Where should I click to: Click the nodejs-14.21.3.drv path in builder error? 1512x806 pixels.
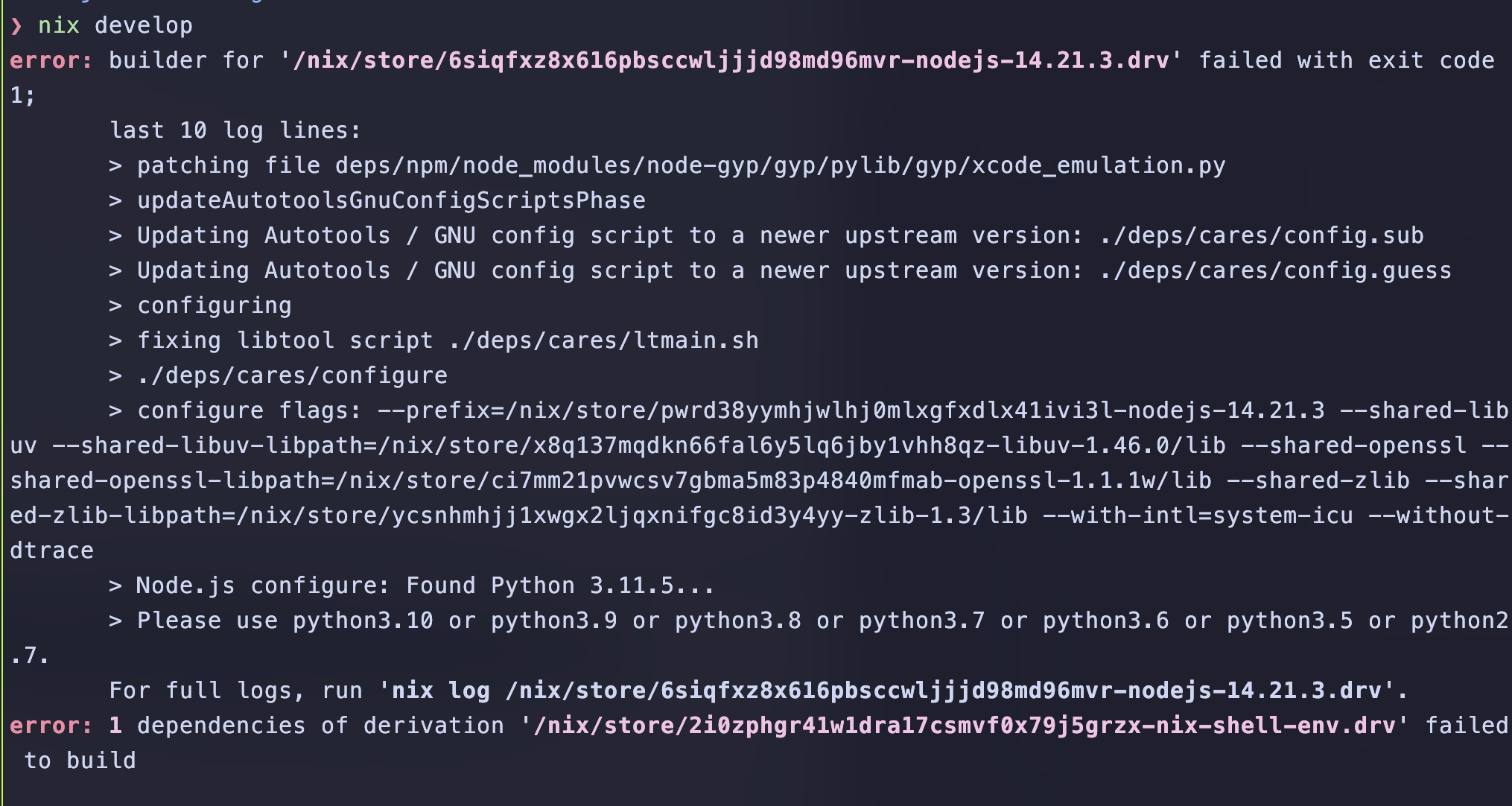tap(731, 61)
